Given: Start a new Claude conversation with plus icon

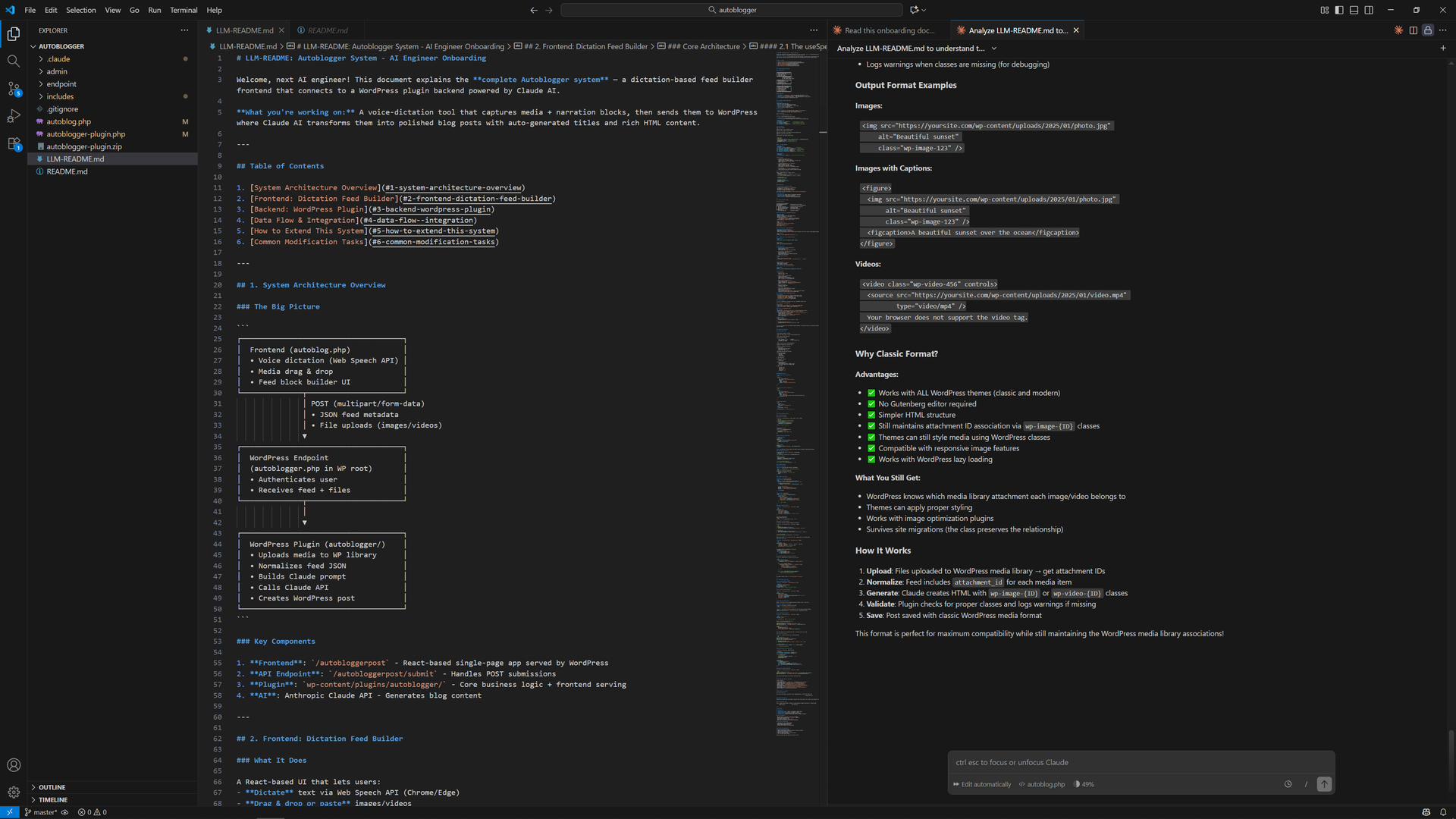Looking at the screenshot, I should point(1443,48).
